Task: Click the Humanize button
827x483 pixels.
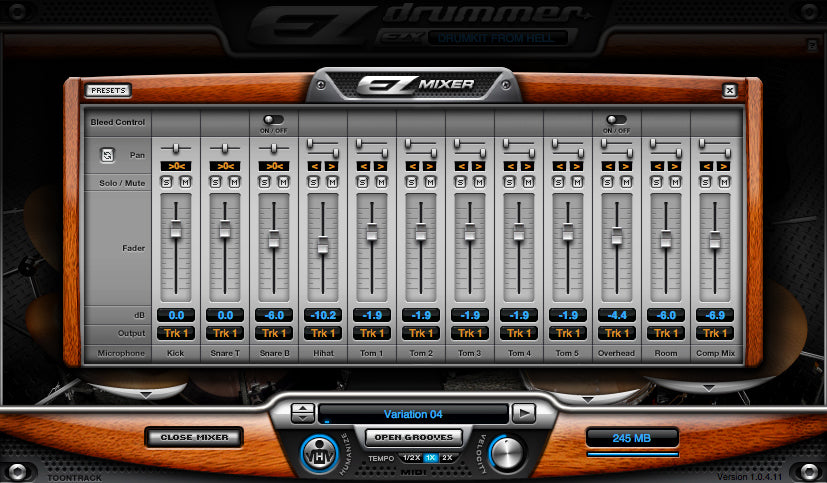Action: coord(322,454)
